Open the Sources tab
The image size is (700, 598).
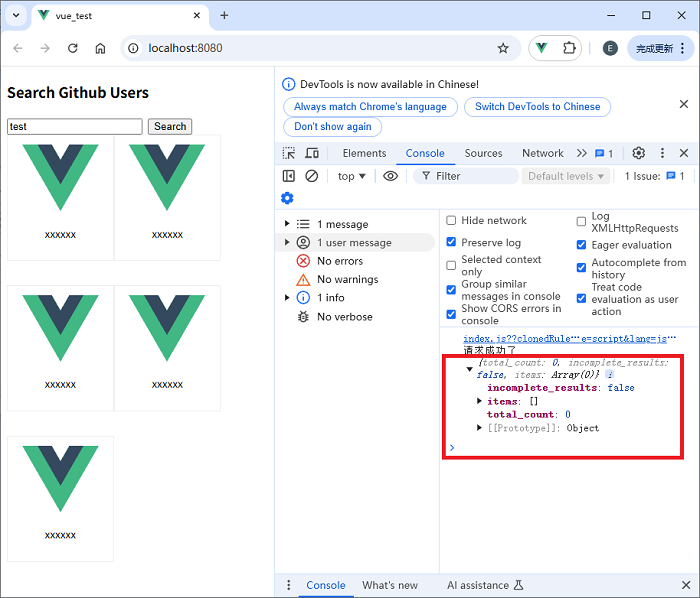coord(483,153)
